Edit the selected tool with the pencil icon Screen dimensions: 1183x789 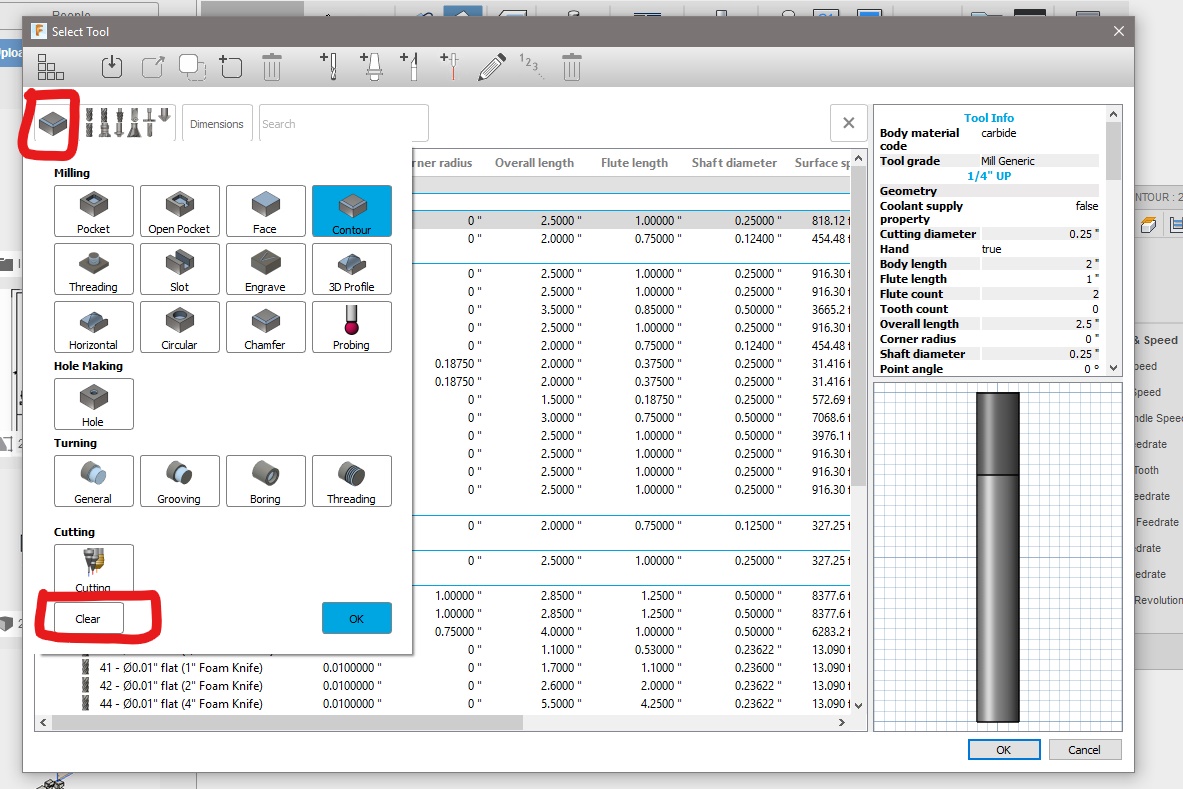coord(491,67)
